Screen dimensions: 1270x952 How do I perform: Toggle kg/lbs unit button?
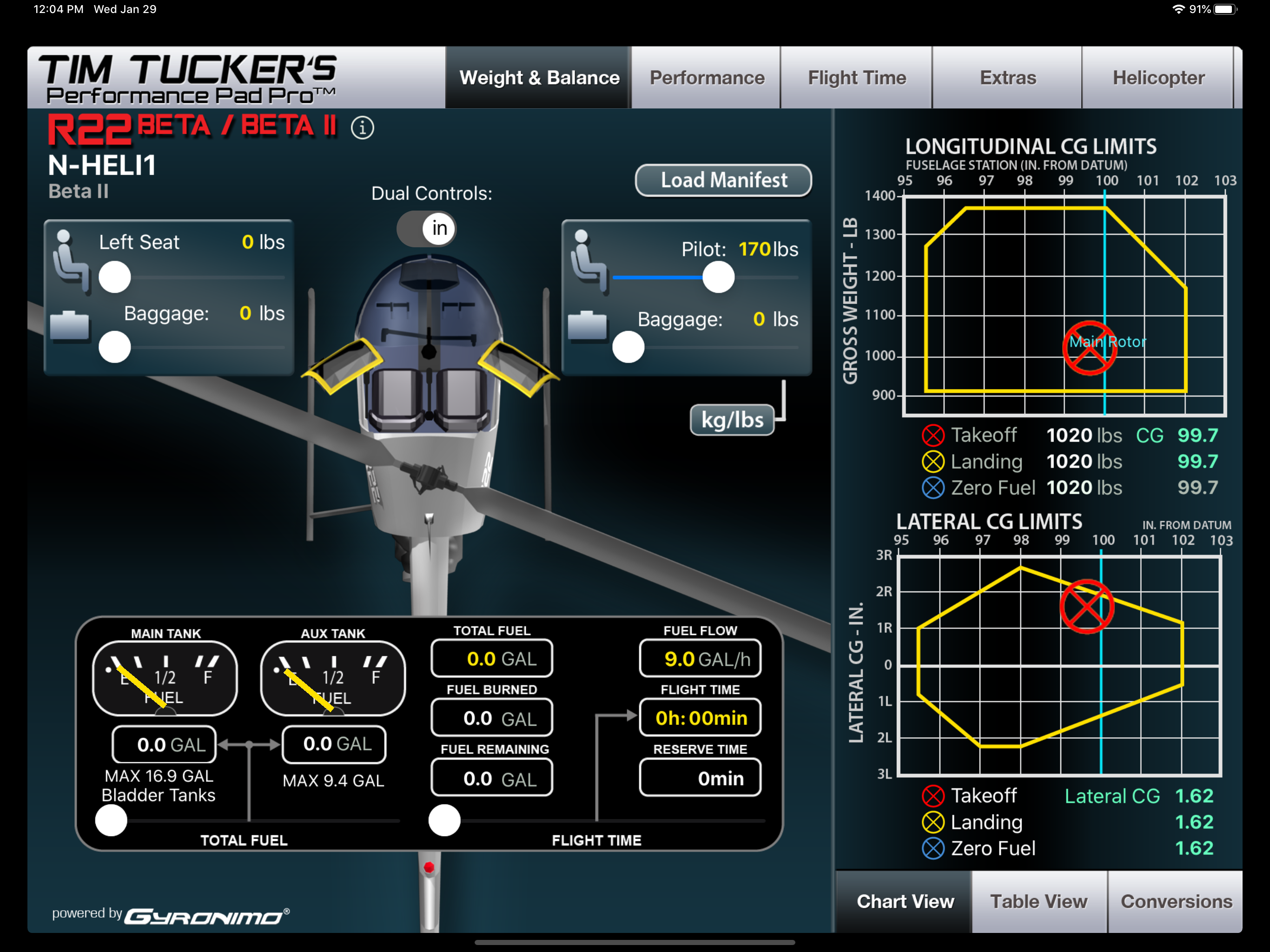(x=732, y=420)
